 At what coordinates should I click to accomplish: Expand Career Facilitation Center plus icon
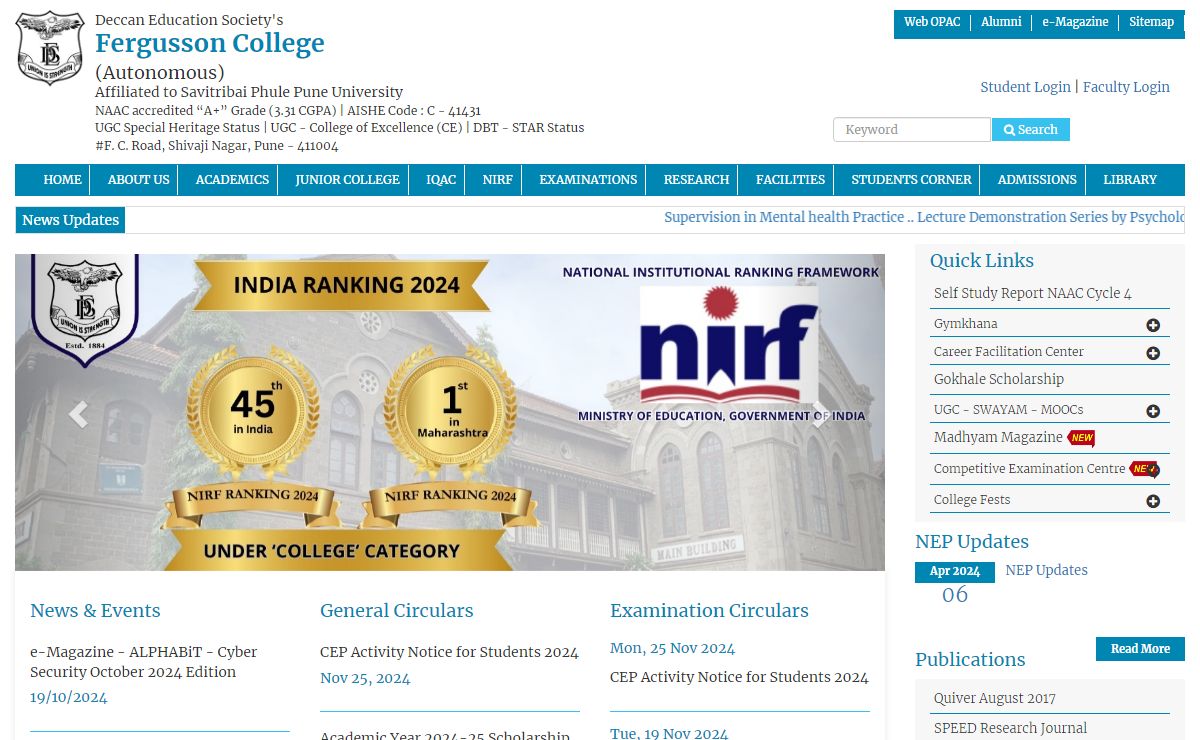[x=1153, y=353]
